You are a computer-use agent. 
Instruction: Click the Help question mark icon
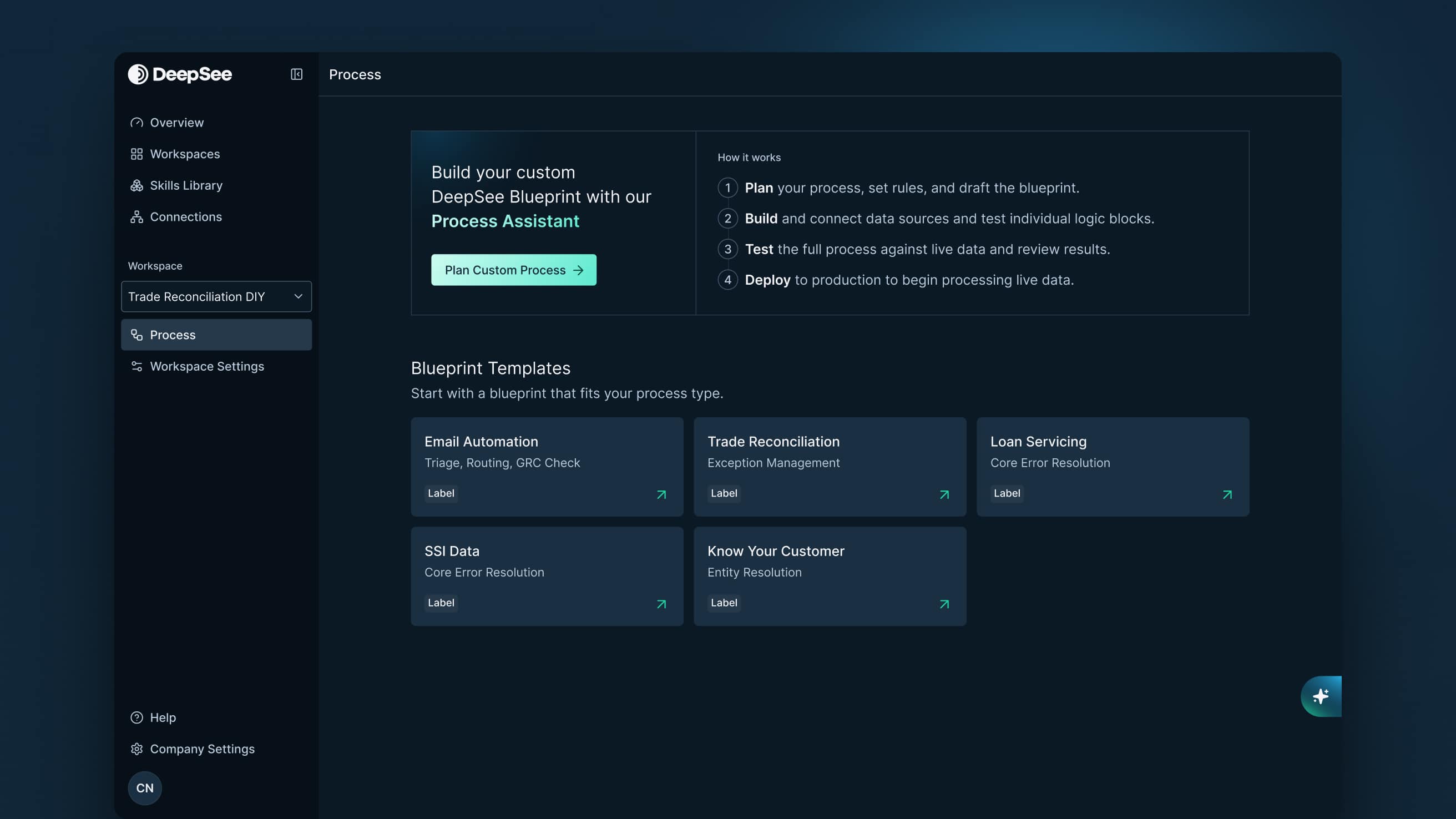[x=136, y=717]
